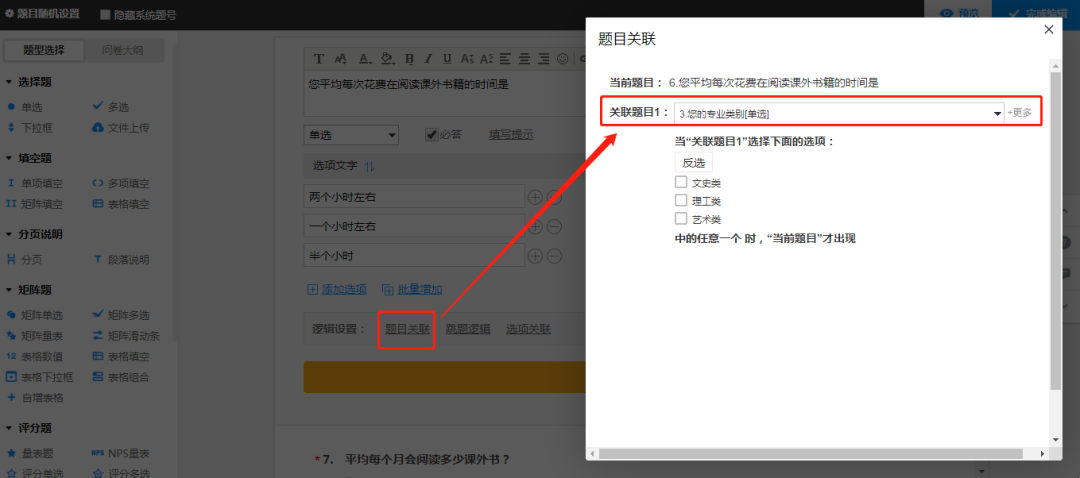The width and height of the screenshot is (1080, 478).
Task: Add a 表格组合 table combination question
Action: (x=121, y=377)
